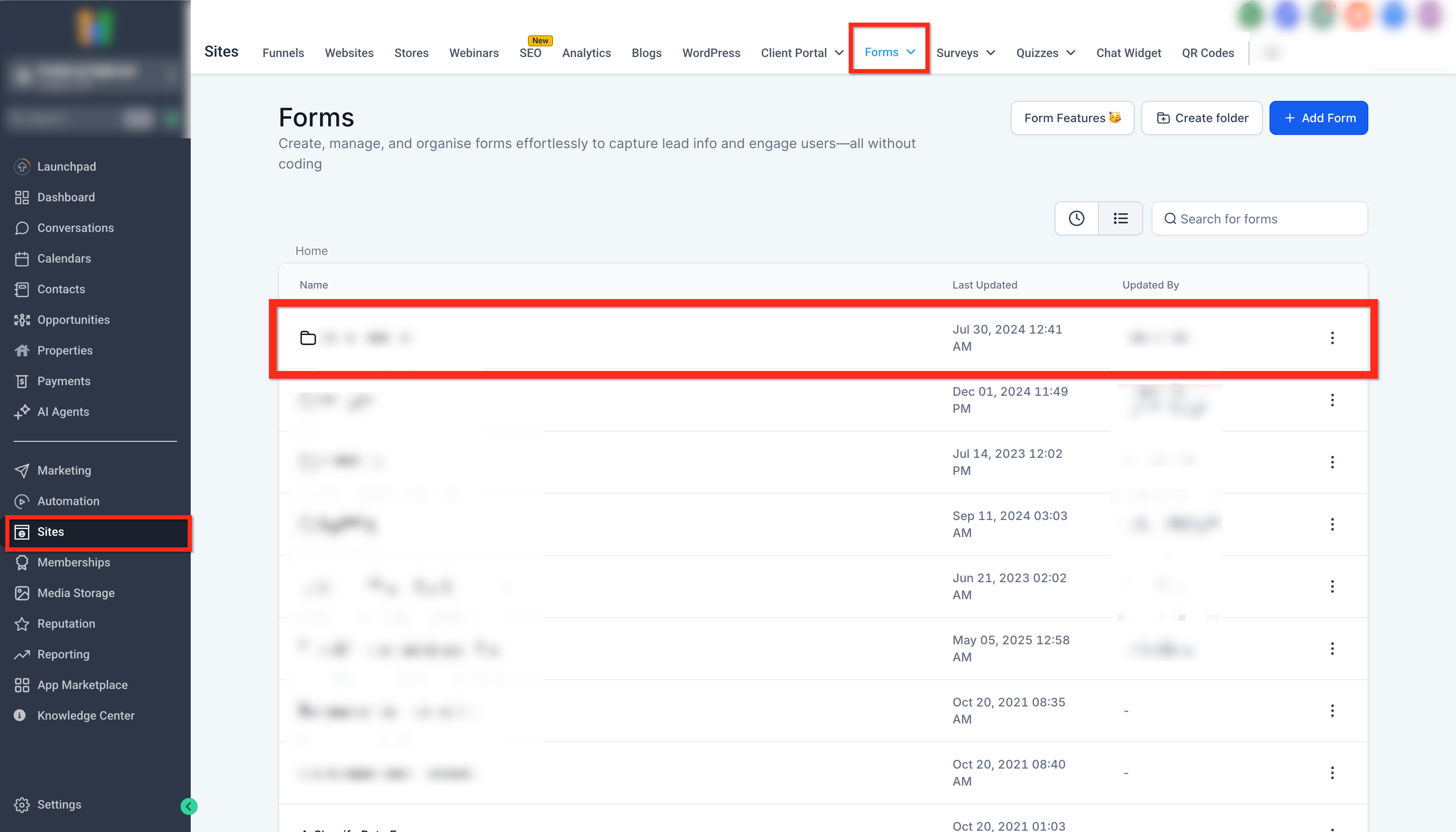The width and height of the screenshot is (1456, 832).
Task: Open Launchpad in the sidebar
Action: 66,166
